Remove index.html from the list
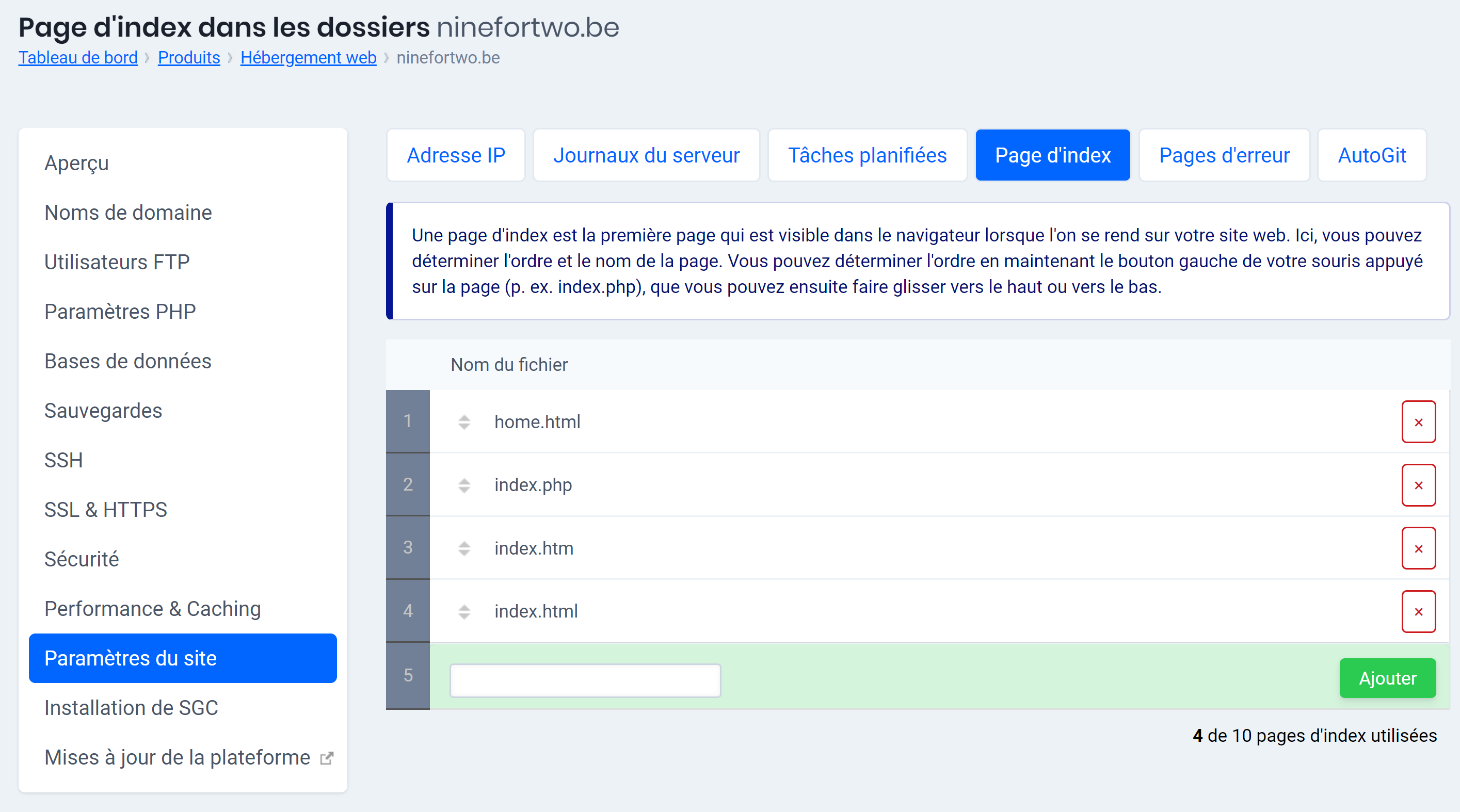This screenshot has height=812, width=1460. tap(1419, 611)
